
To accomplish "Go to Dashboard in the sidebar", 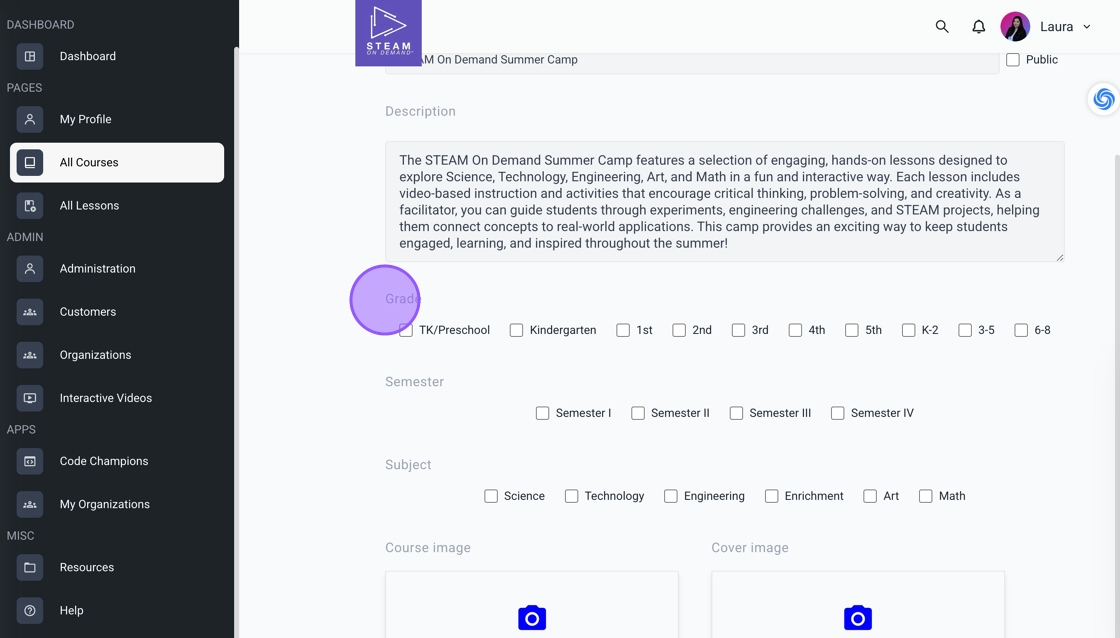I will point(87,56).
